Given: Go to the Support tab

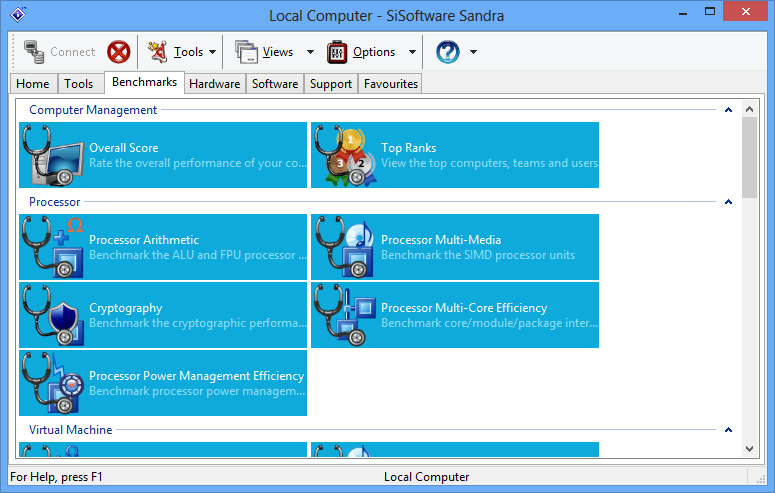Looking at the screenshot, I should (x=331, y=84).
